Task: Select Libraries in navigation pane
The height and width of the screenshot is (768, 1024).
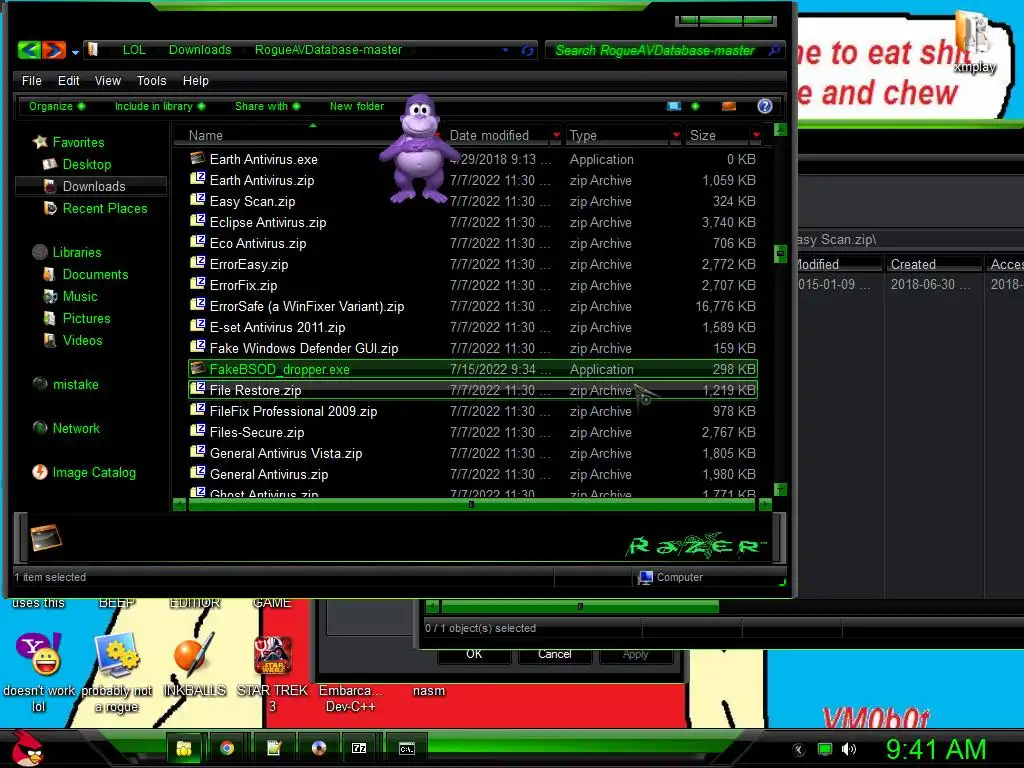Action: click(76, 252)
